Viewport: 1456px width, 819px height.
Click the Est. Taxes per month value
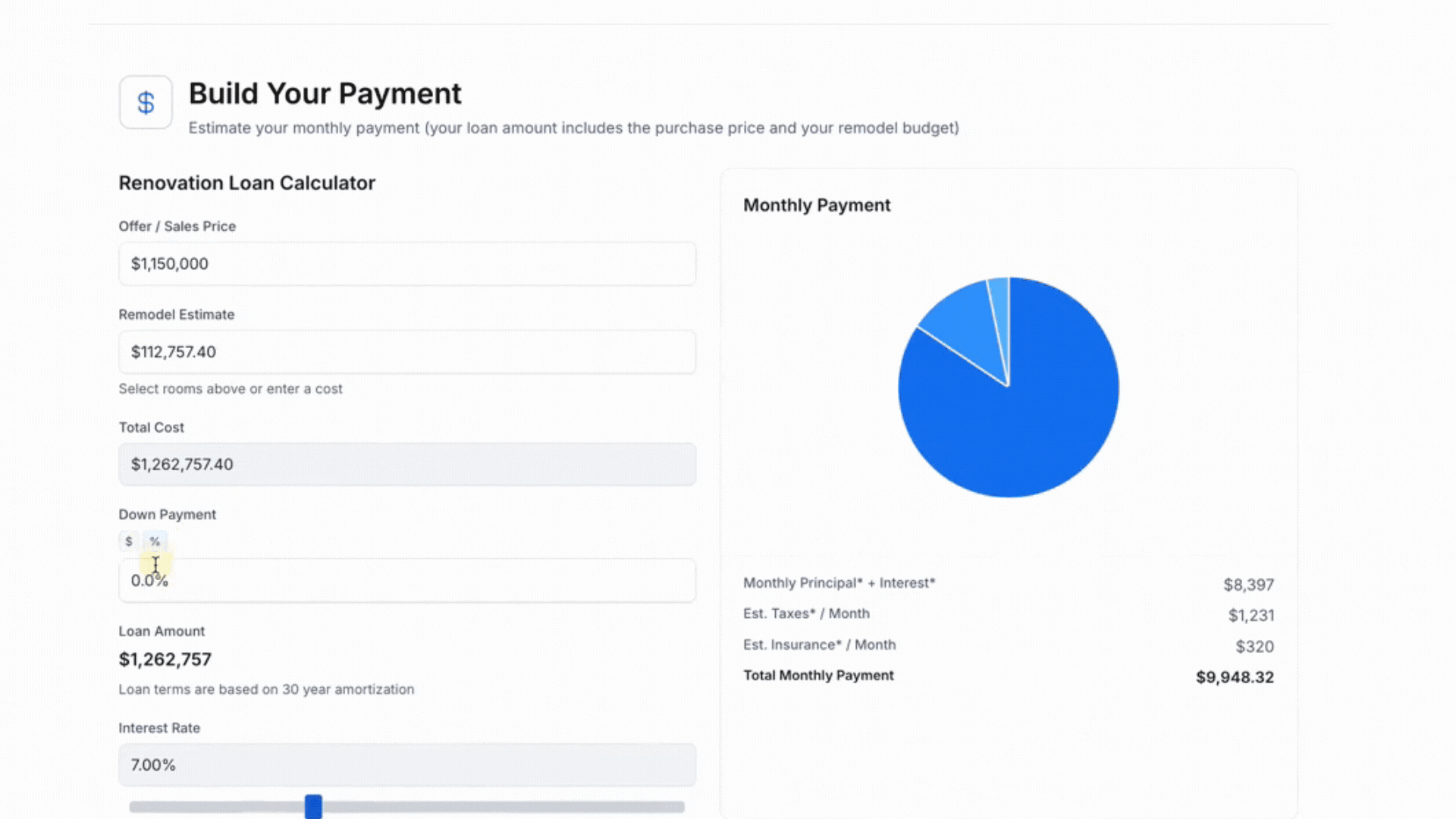click(1253, 614)
